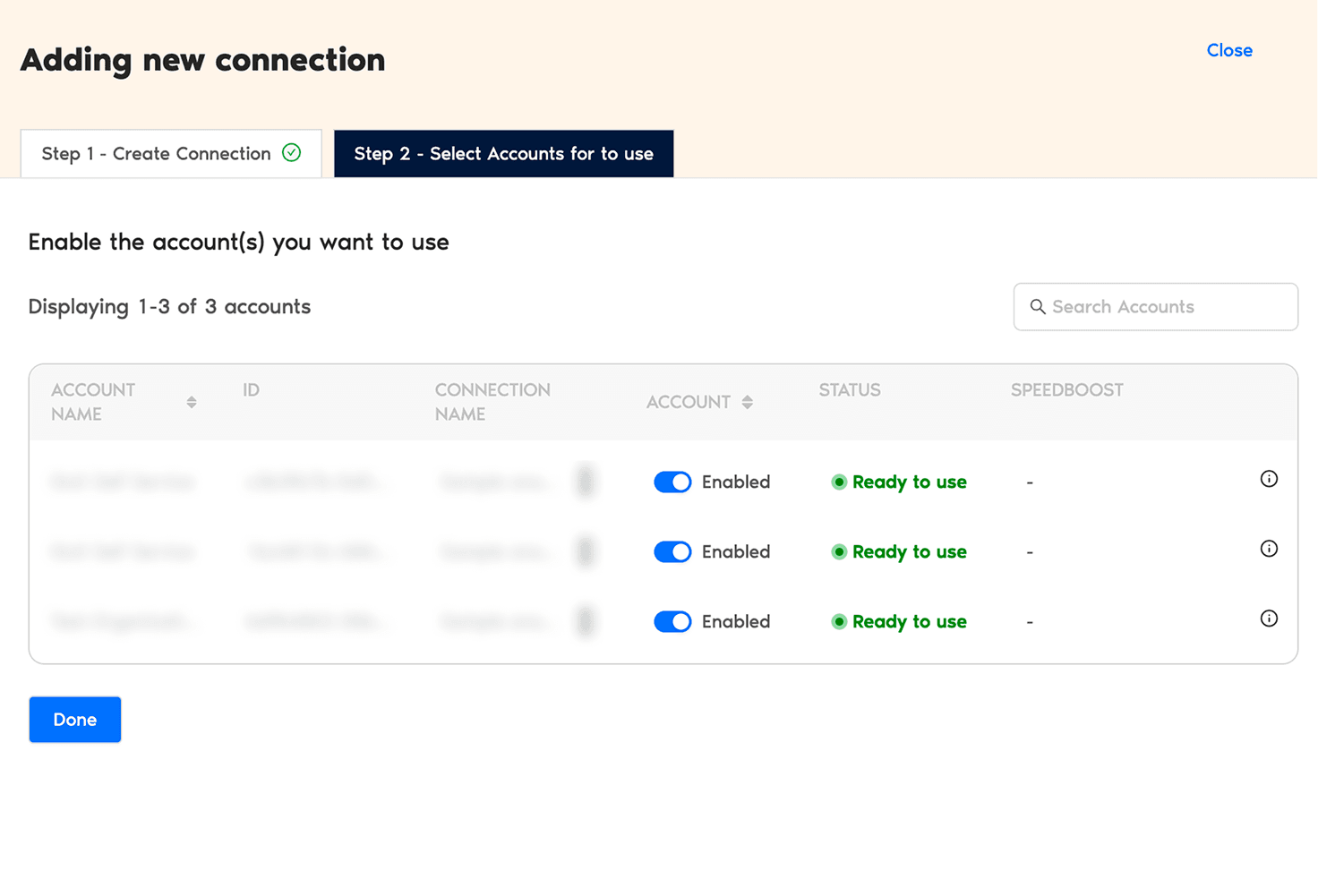Click the sort arrows on Account Name column
Viewport: 1318px width, 896px height.
click(x=192, y=402)
